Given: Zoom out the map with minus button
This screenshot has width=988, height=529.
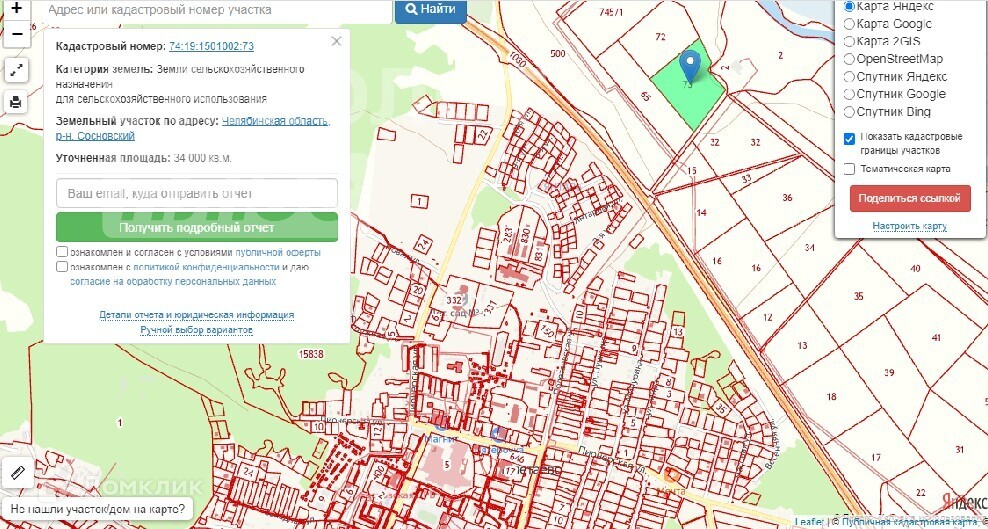Looking at the screenshot, I should (x=16, y=34).
